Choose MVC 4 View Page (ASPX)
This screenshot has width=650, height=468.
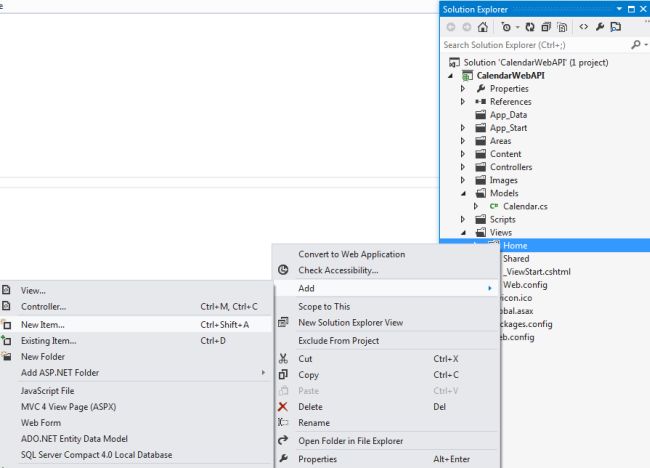(x=136, y=407)
